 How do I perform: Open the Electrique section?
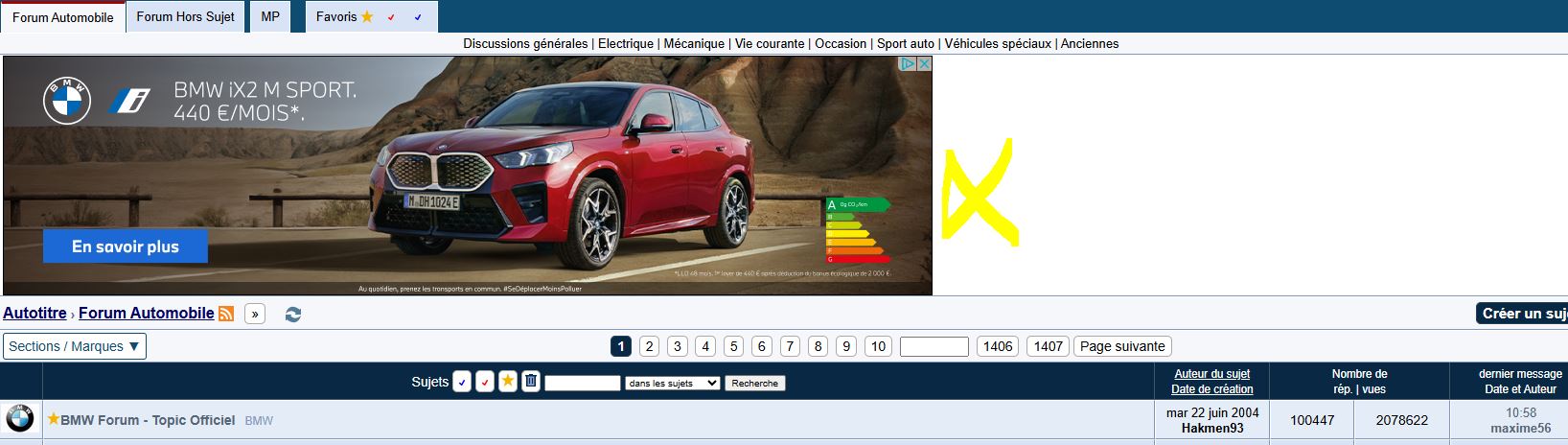point(626,43)
